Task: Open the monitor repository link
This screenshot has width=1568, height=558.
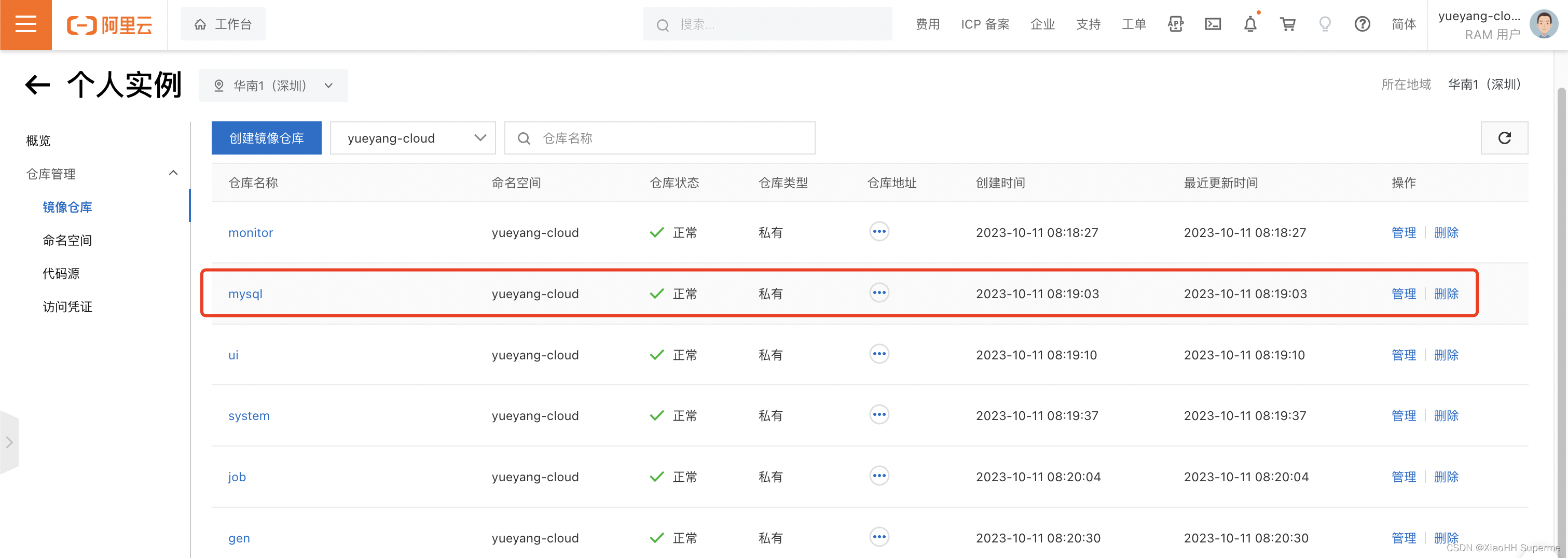Action: 250,232
